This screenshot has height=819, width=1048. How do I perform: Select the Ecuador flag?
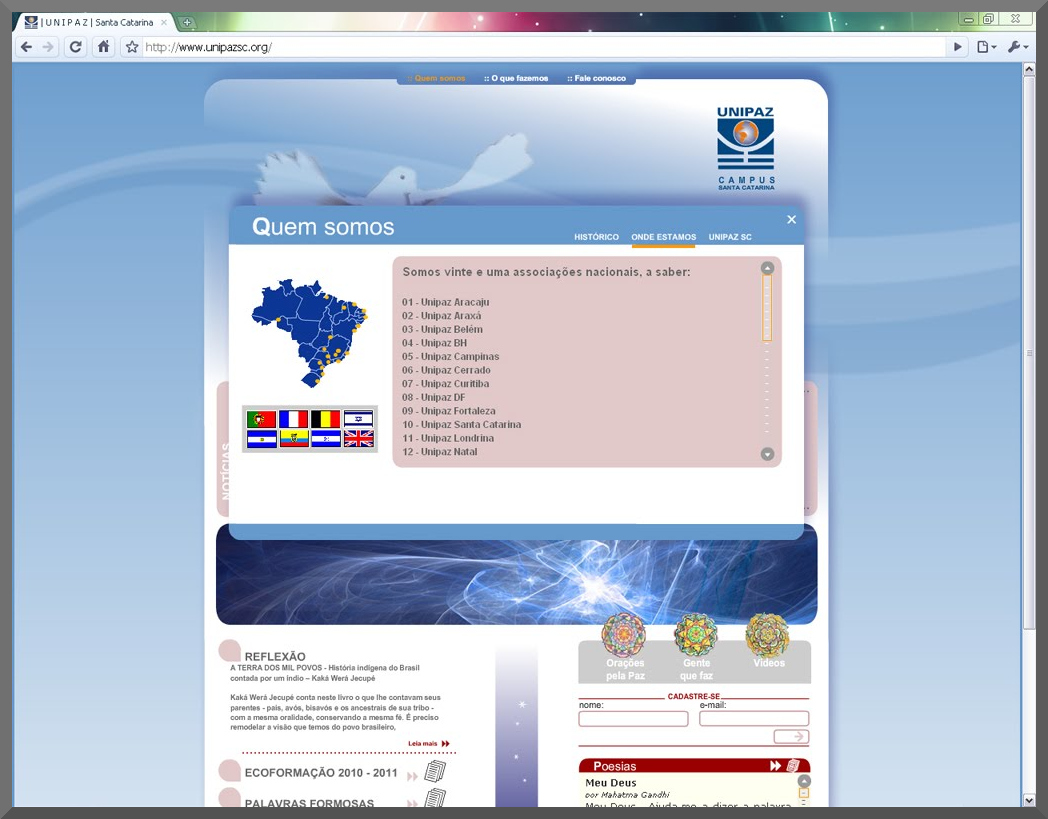click(293, 439)
